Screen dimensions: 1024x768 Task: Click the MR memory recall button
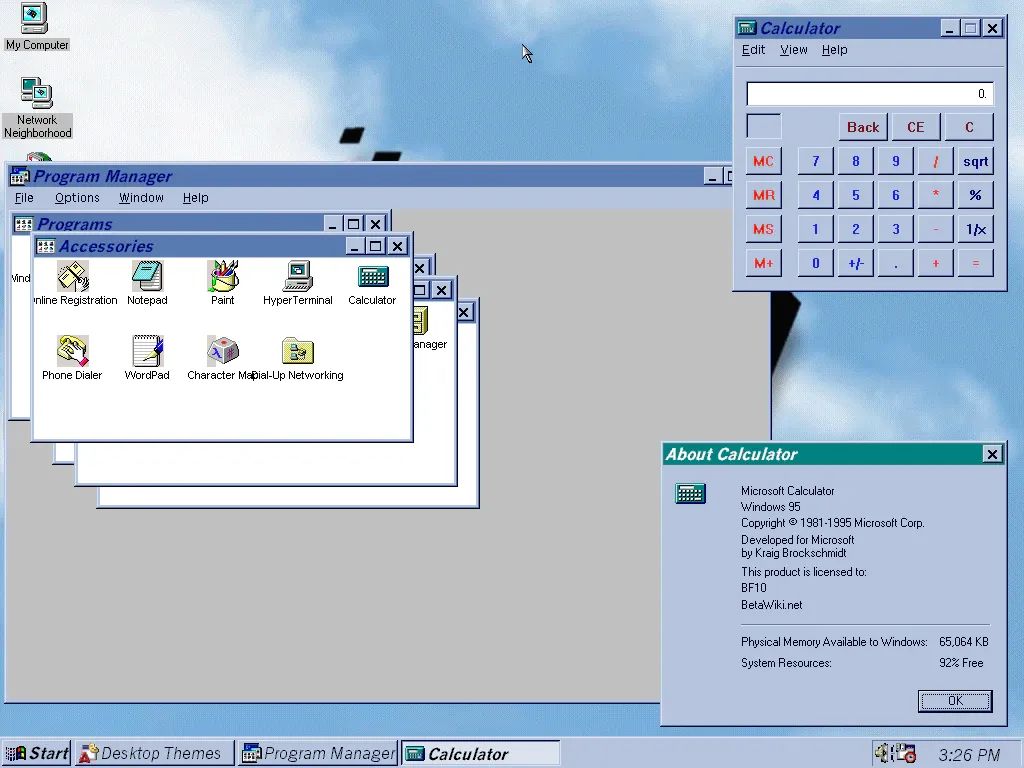click(x=763, y=195)
